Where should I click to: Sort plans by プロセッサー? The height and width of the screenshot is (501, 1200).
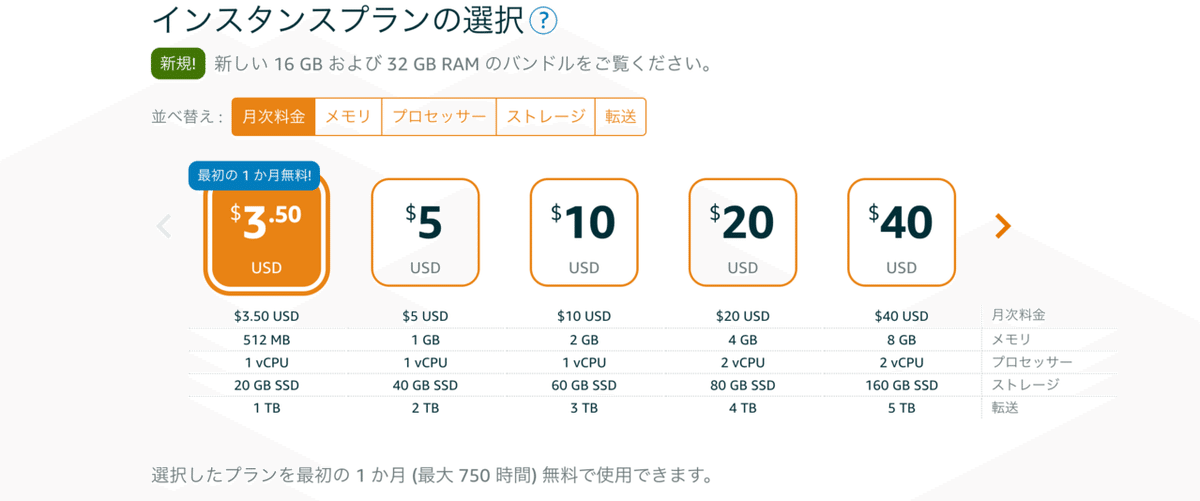coord(439,116)
